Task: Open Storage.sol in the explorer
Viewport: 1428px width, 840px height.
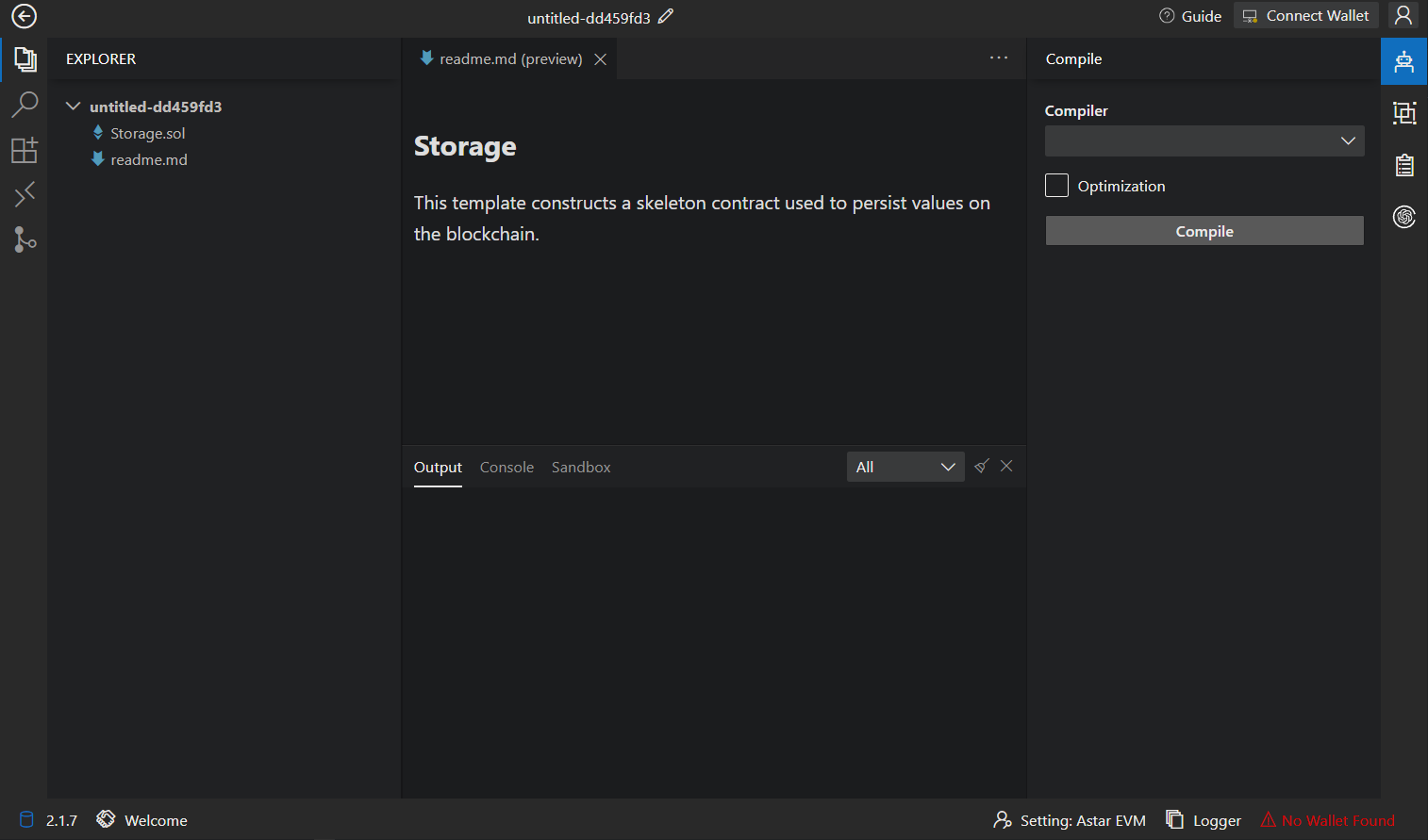Action: [x=148, y=133]
